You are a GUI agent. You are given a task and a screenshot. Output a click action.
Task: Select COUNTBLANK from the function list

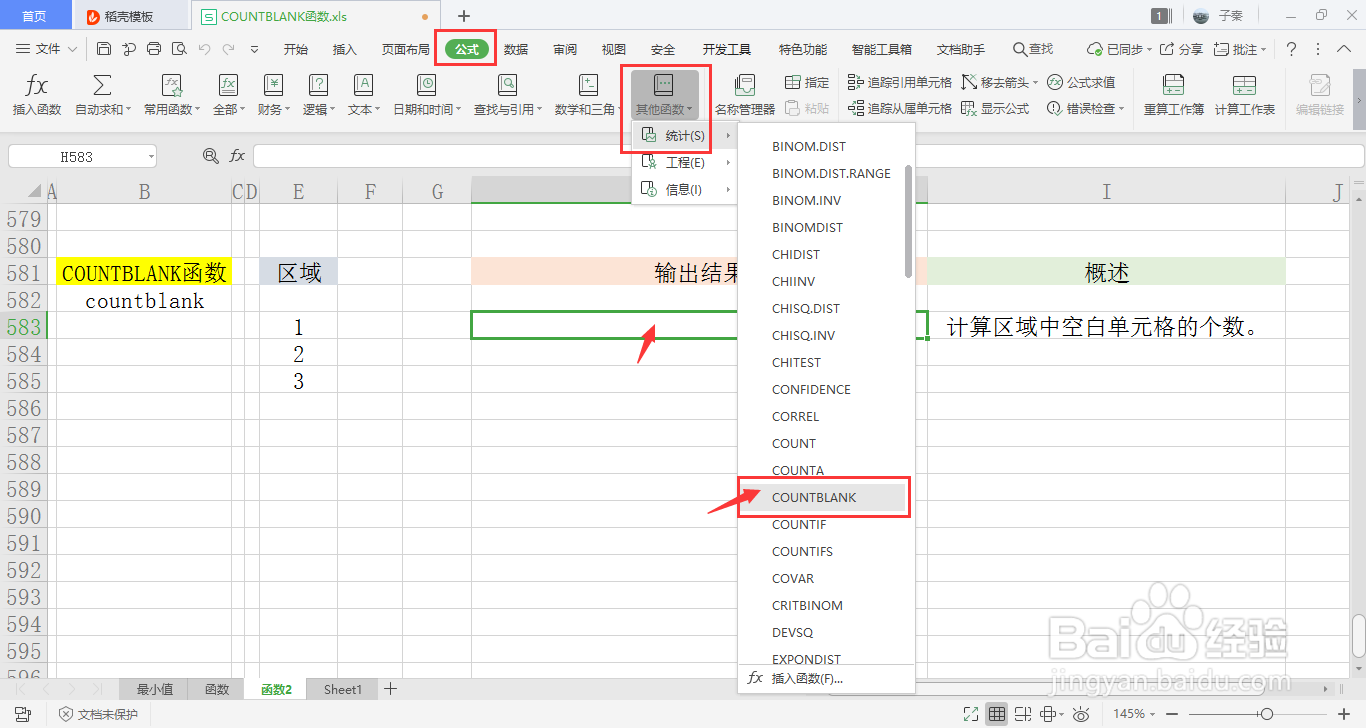tap(815, 497)
